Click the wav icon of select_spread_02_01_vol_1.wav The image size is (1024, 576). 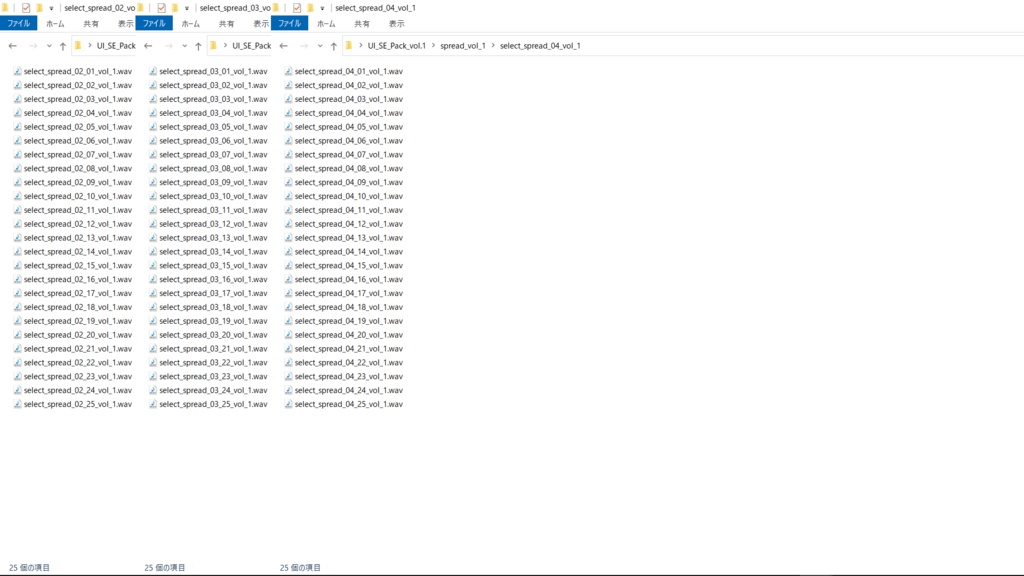18,71
